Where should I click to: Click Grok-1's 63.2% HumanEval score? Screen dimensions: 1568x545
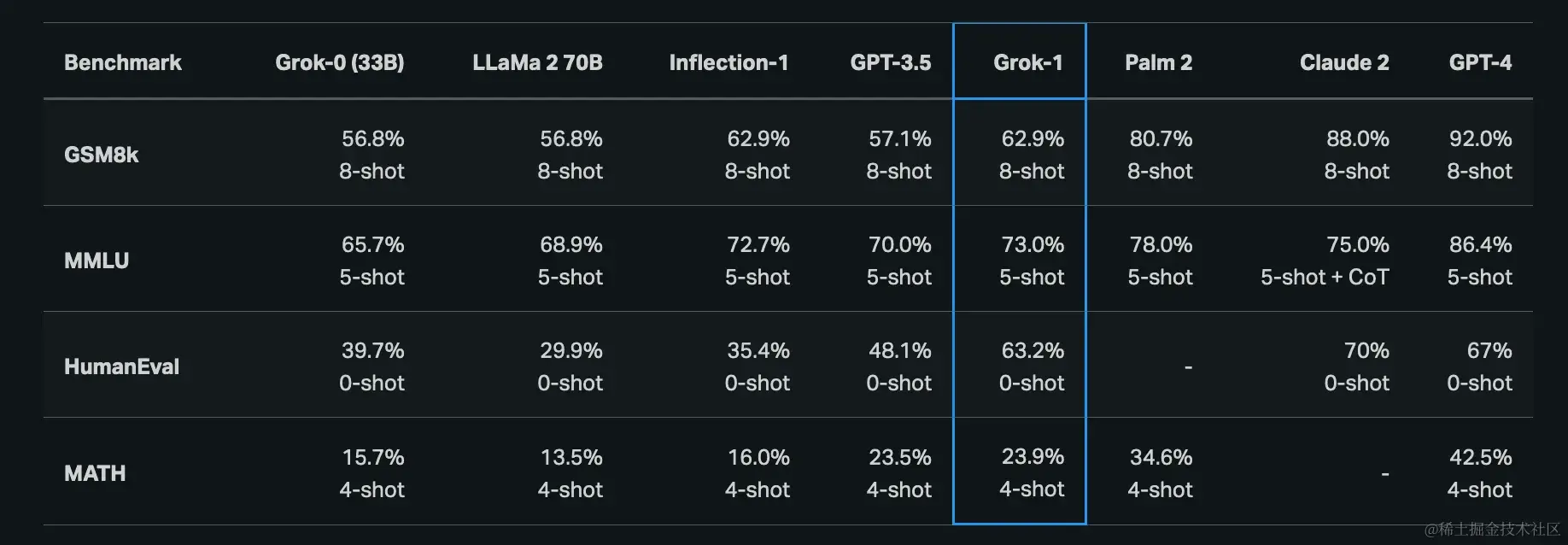1033,351
